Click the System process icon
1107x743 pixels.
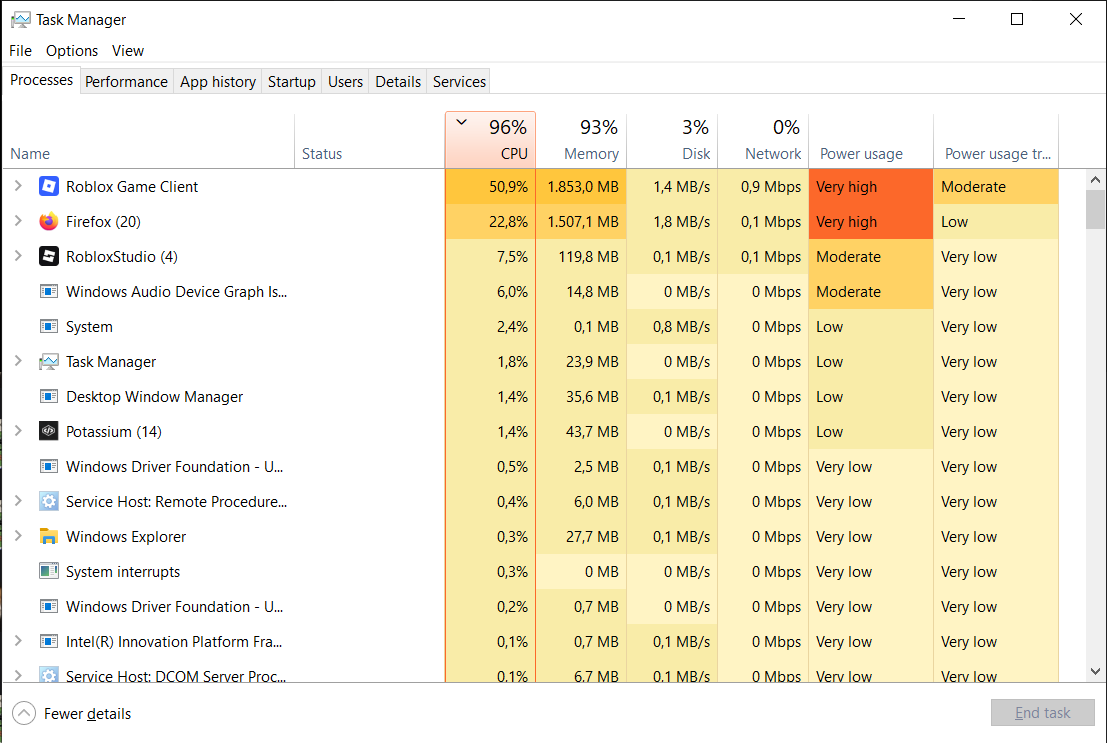click(x=49, y=326)
